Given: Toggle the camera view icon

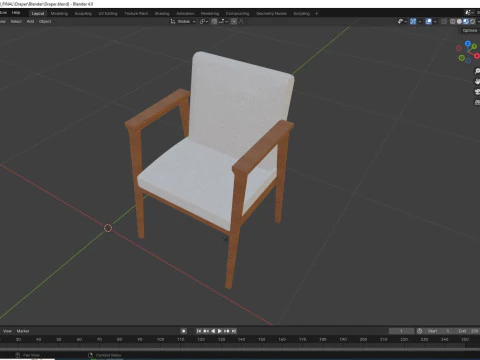Looking at the screenshot, I should pos(477,92).
